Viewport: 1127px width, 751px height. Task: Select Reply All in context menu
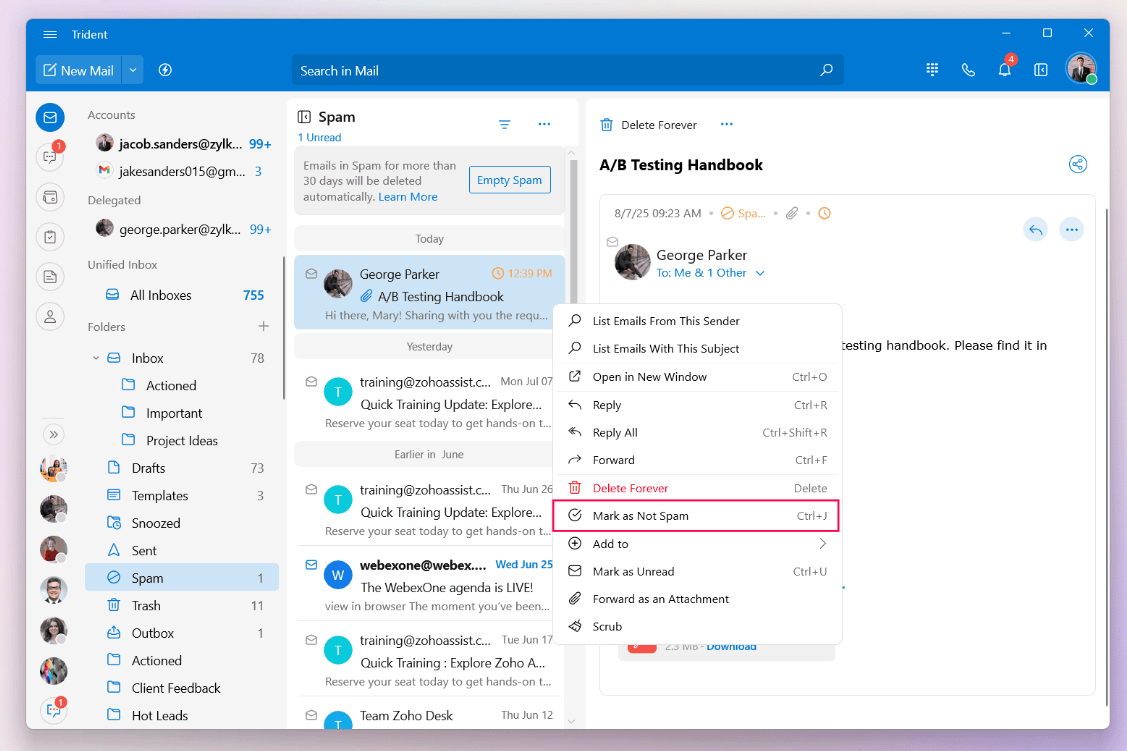pyautogui.click(x=697, y=433)
